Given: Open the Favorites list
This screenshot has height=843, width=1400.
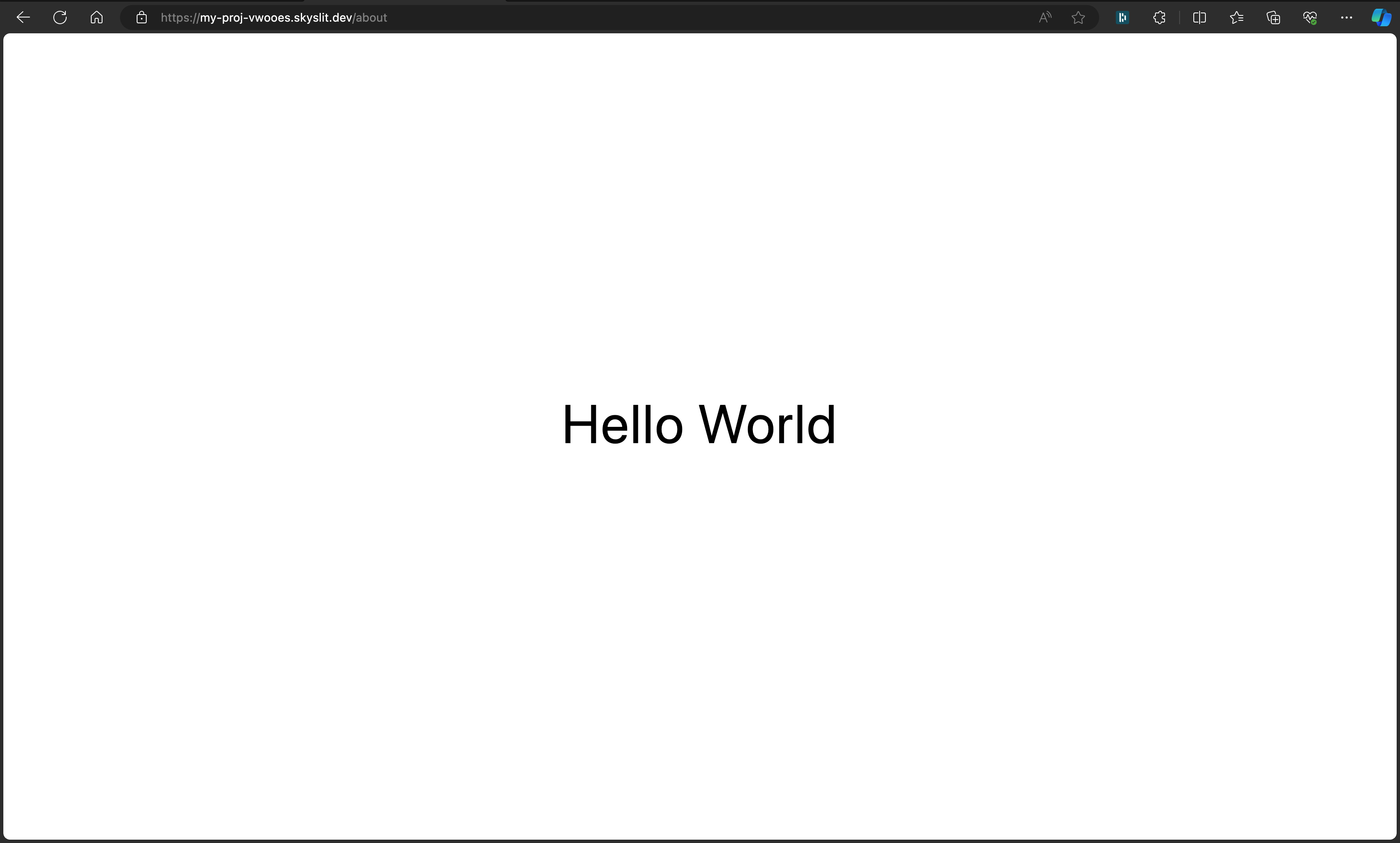Looking at the screenshot, I should (x=1236, y=17).
